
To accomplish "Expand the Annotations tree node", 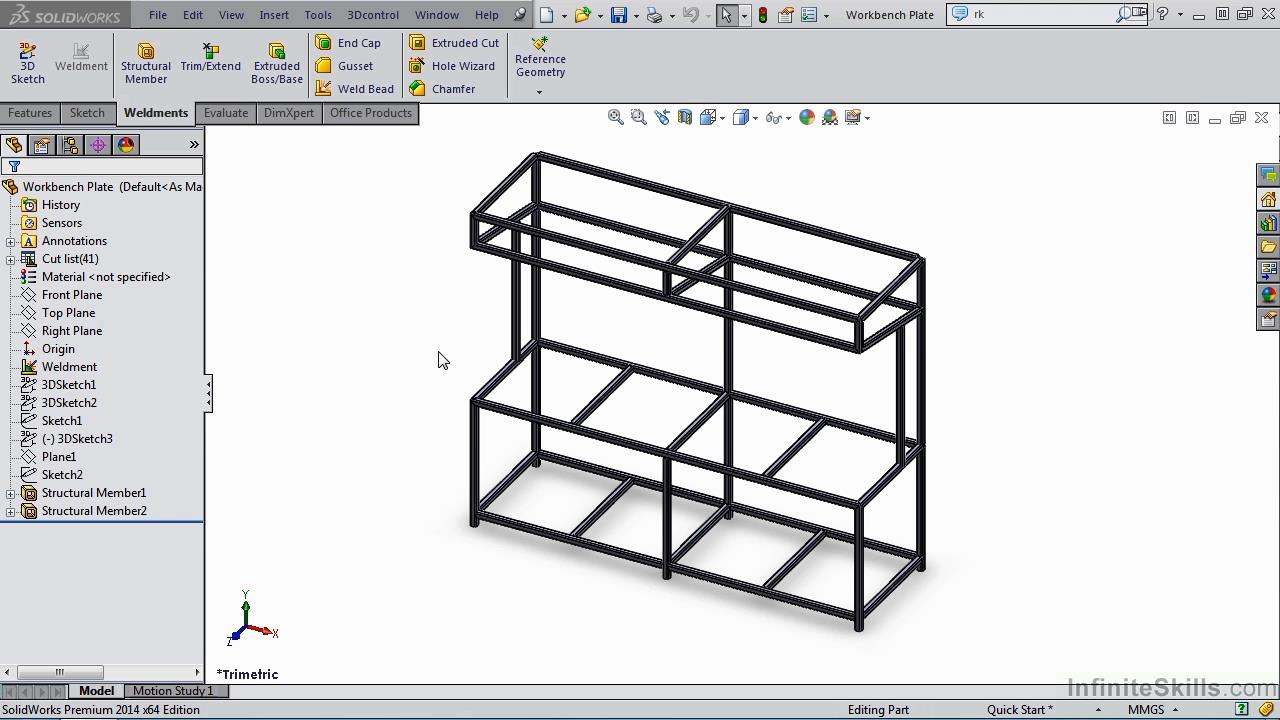I will 10,241.
